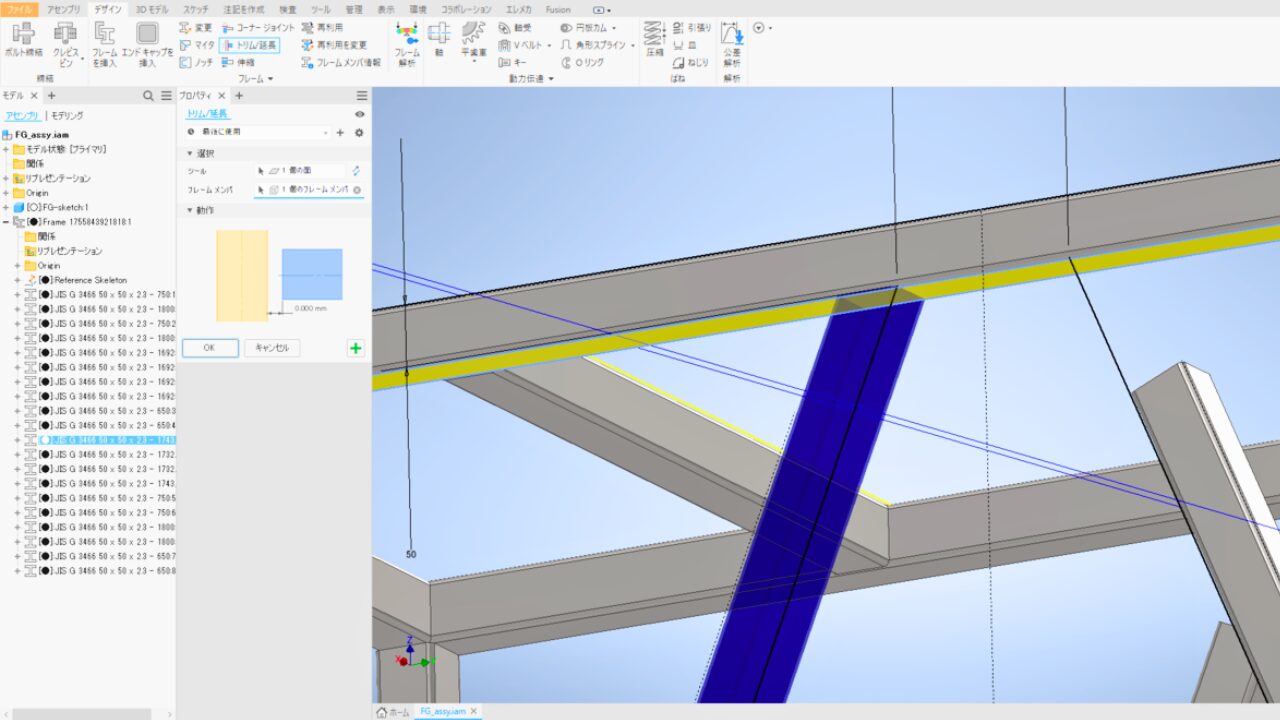Select the エンドキャップを挿入 (insert end cap) tool

(147, 45)
